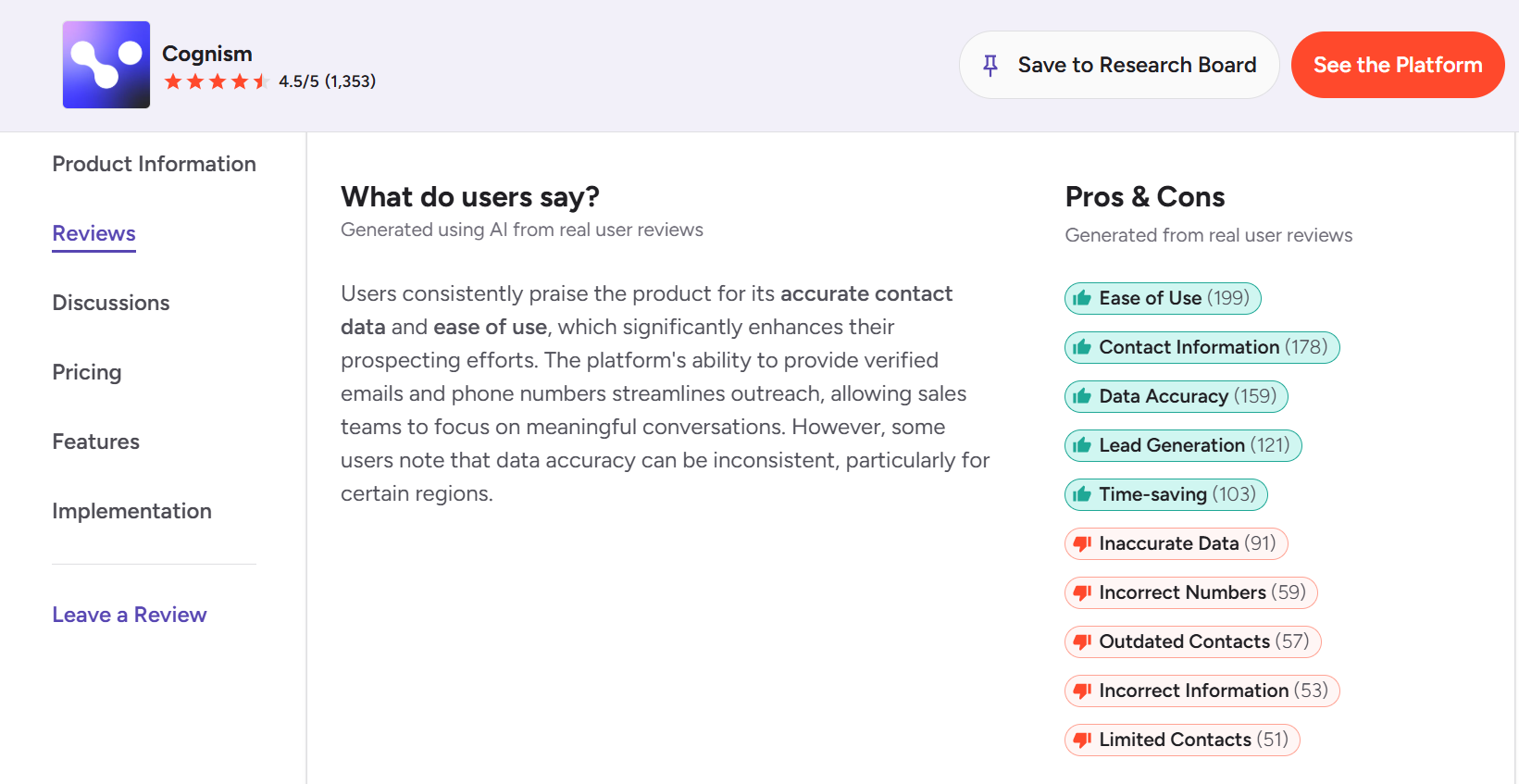Click thumbs-down icon on Incorrect Information
This screenshot has width=1519, height=784.
[x=1082, y=691]
